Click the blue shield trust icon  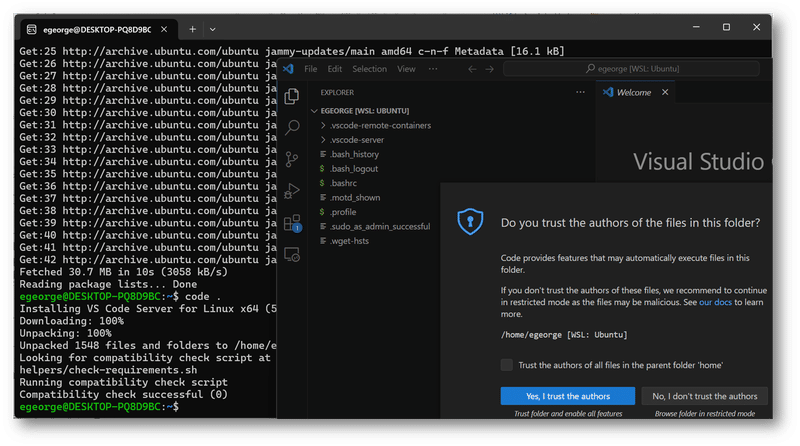pos(470,221)
